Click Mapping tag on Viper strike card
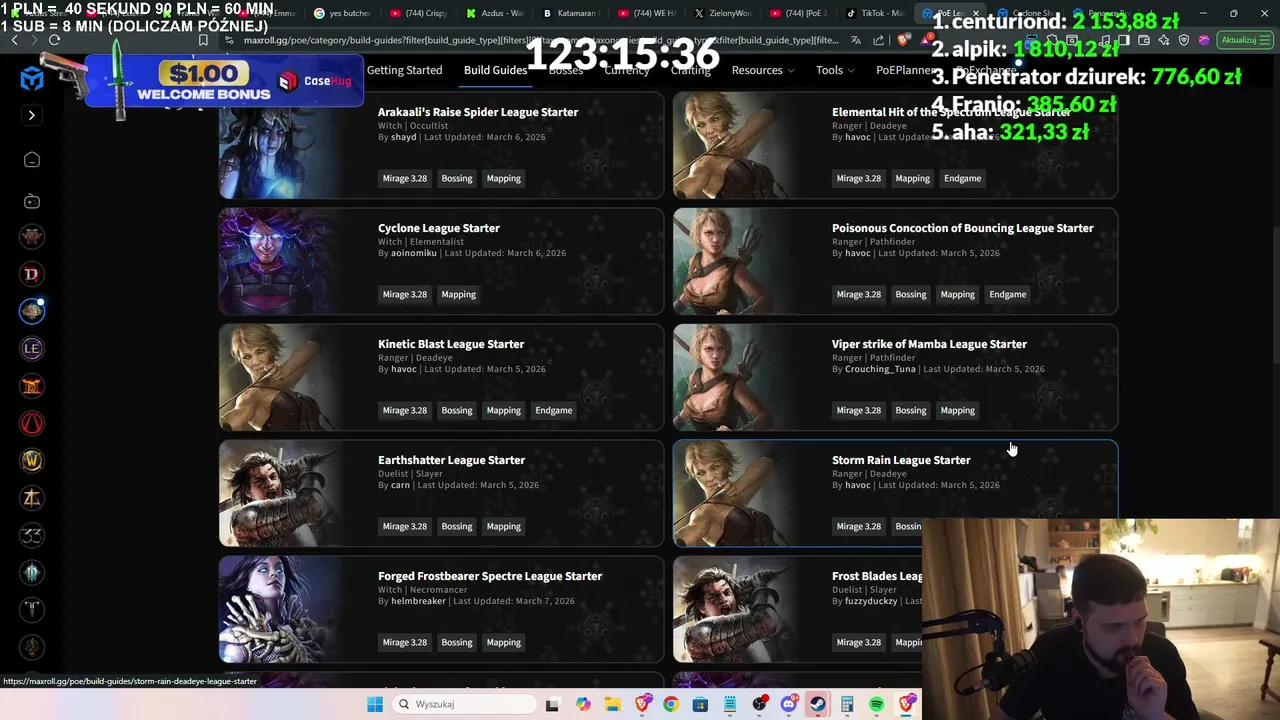Viewport: 1280px width, 720px height. point(957,410)
